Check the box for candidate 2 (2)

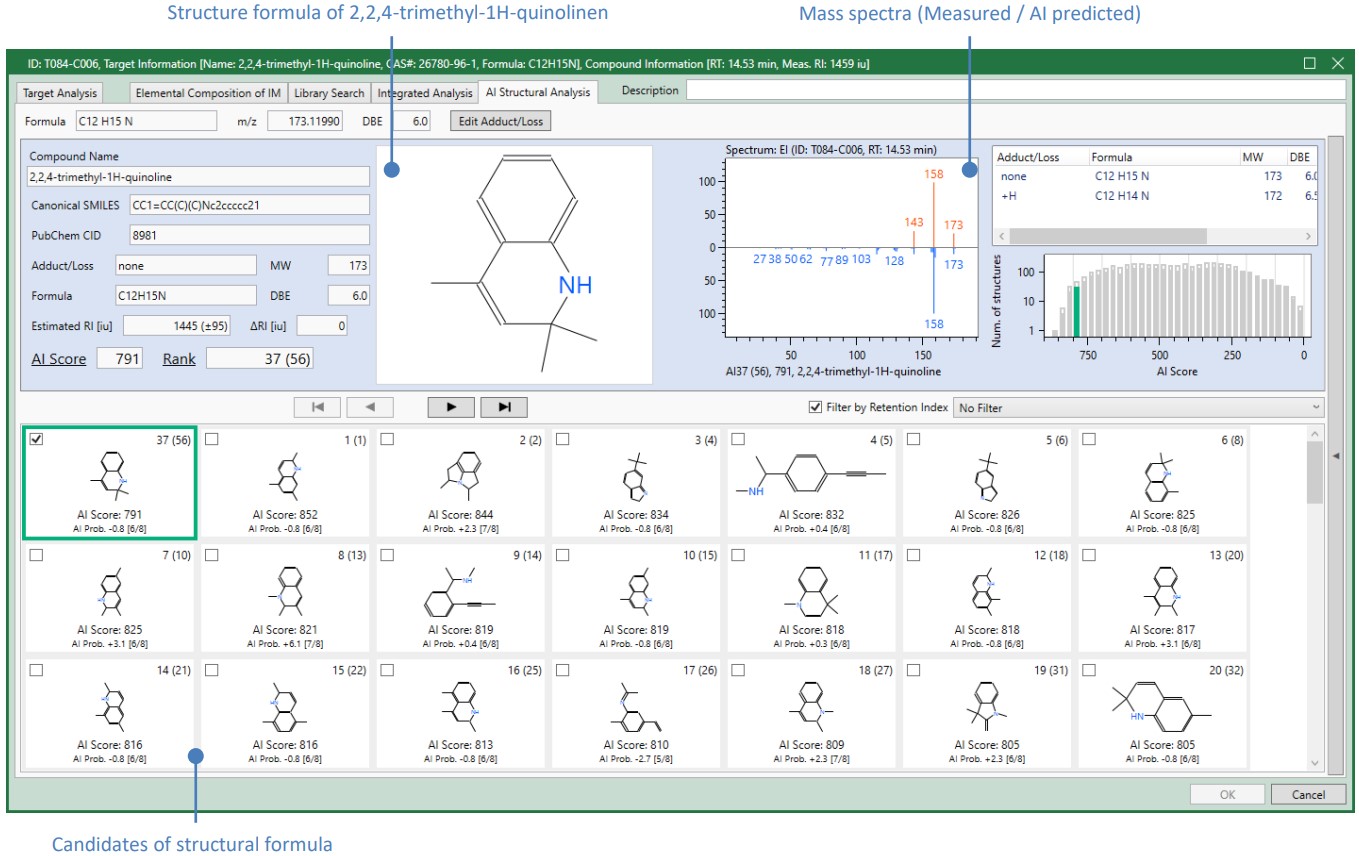[387, 439]
